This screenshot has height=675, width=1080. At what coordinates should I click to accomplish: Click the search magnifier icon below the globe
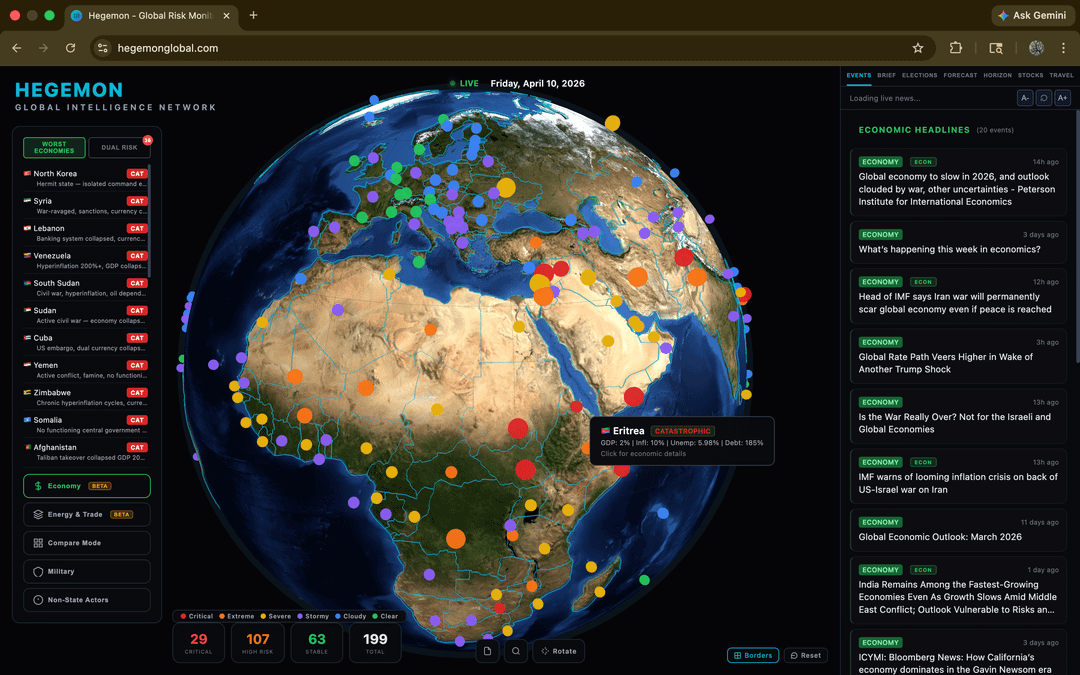[516, 651]
